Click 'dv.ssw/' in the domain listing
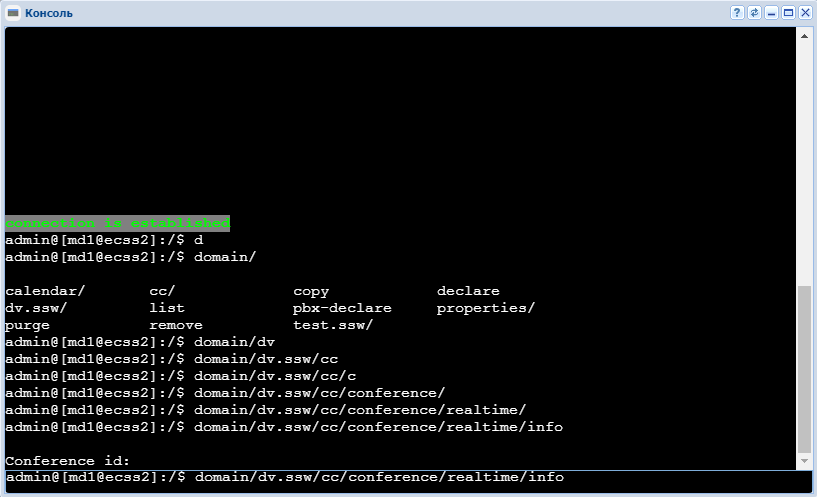This screenshot has width=817, height=497. coord(36,308)
